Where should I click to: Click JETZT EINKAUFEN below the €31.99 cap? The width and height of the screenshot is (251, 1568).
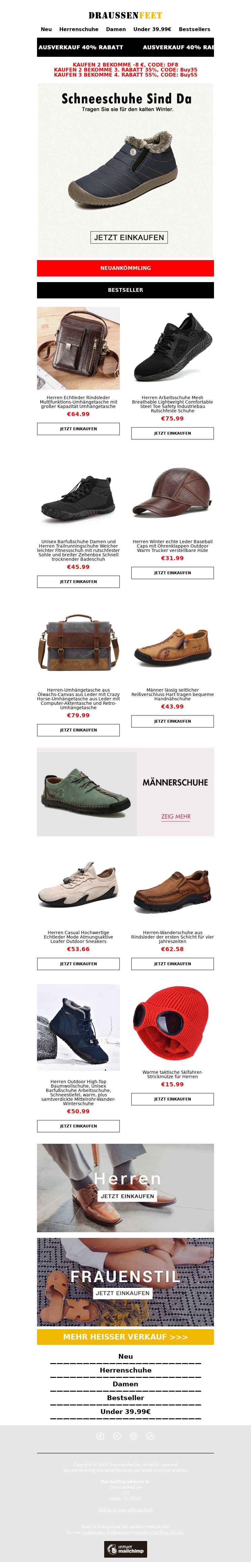(173, 573)
